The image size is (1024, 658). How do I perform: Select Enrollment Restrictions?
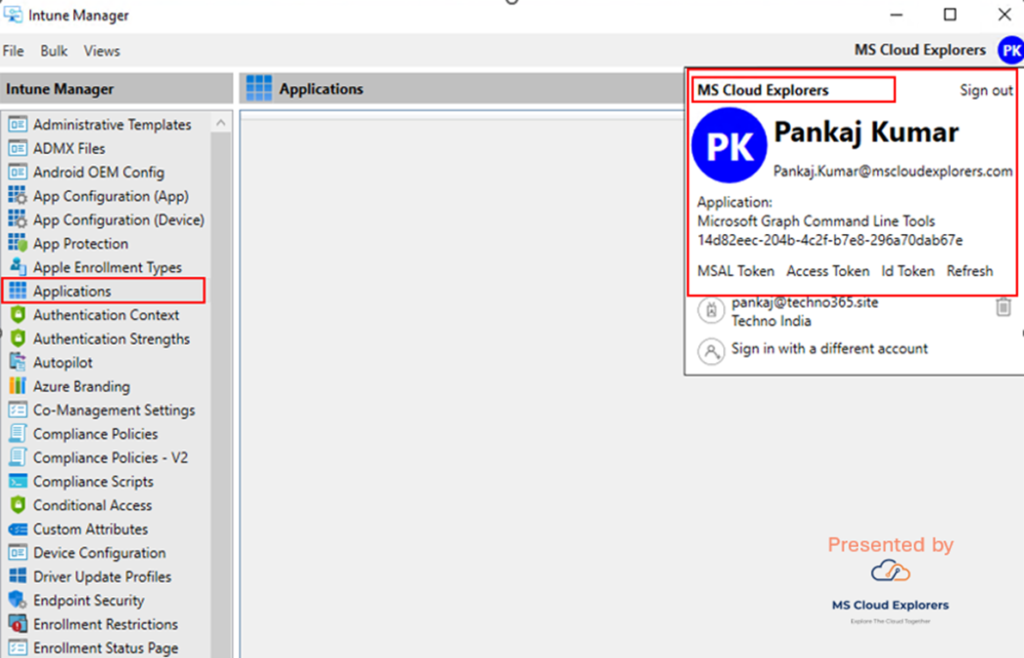click(x=106, y=624)
